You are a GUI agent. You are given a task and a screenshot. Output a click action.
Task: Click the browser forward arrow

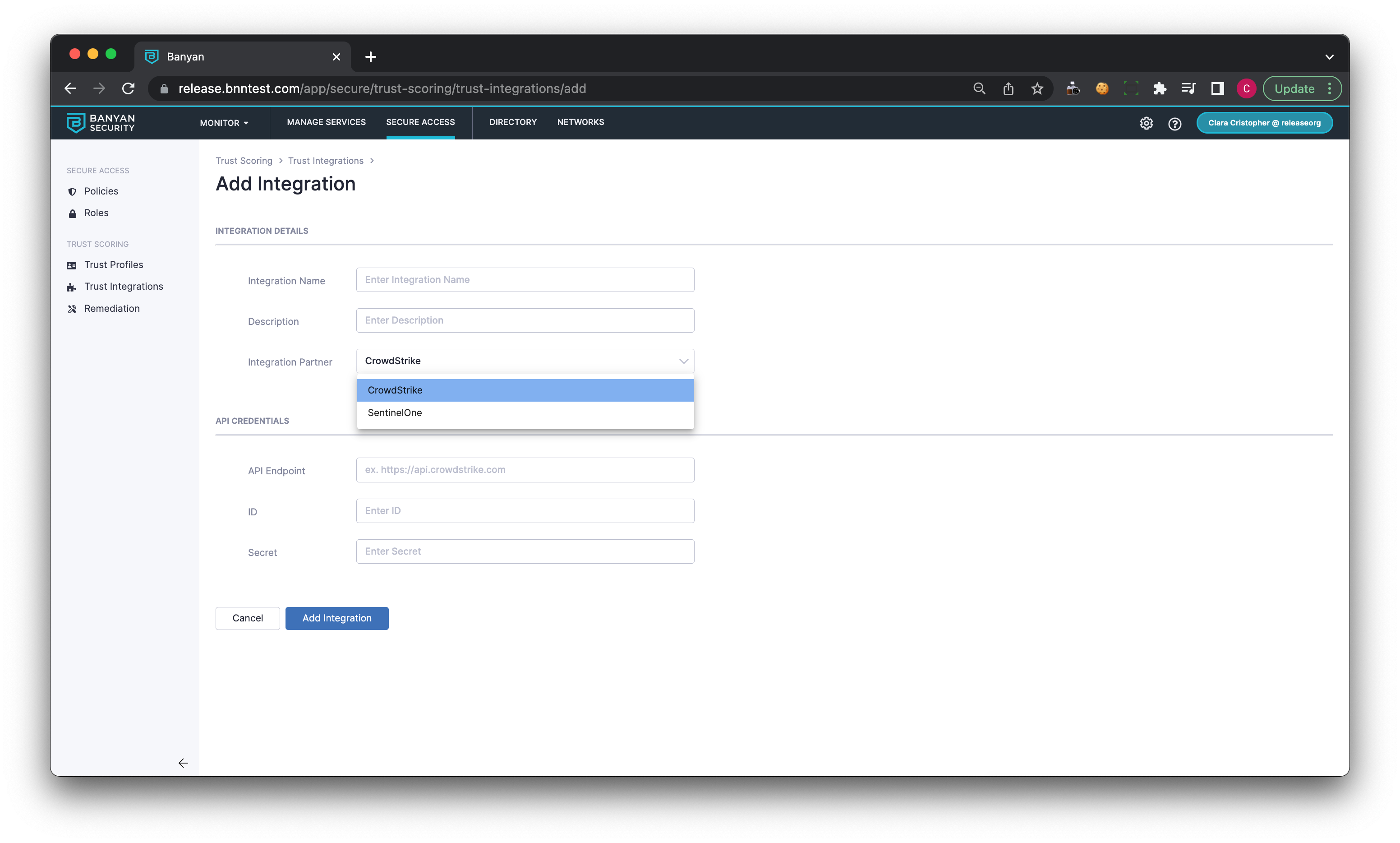tap(99, 88)
